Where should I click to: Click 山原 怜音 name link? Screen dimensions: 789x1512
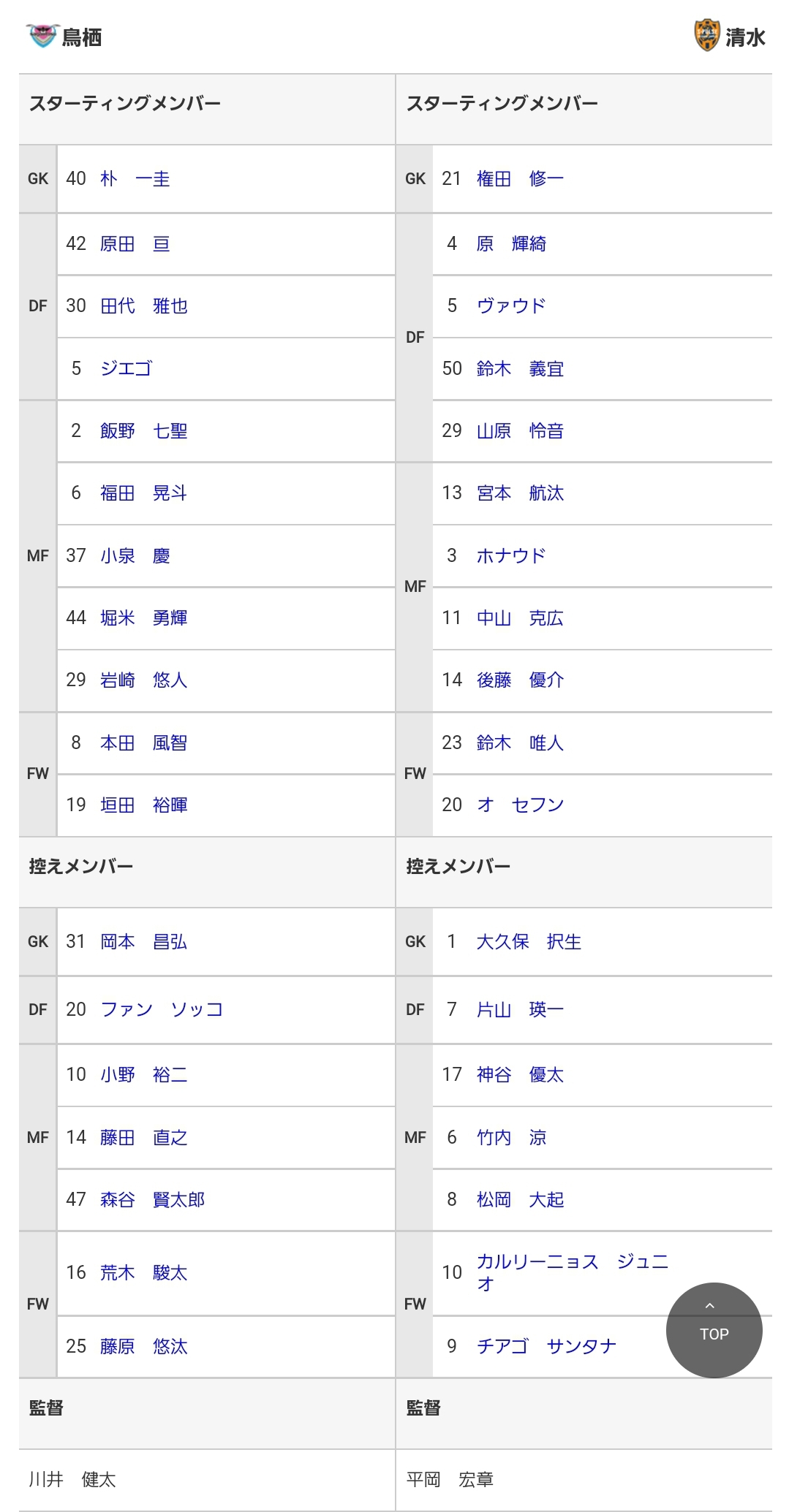click(x=520, y=431)
